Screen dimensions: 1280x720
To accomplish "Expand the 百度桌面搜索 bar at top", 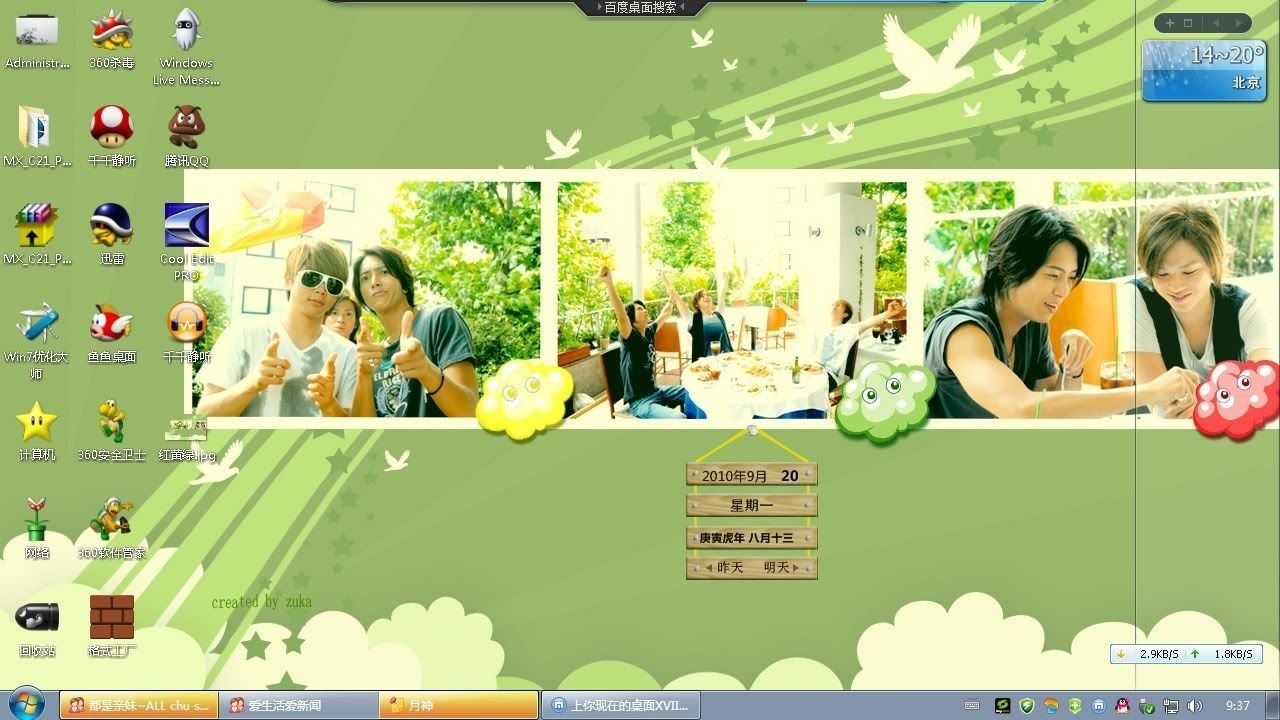I will pyautogui.click(x=641, y=8).
